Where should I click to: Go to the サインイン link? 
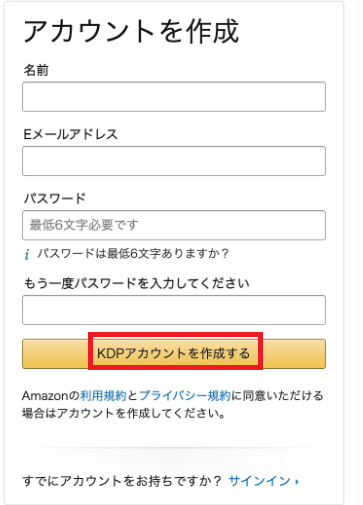click(259, 481)
